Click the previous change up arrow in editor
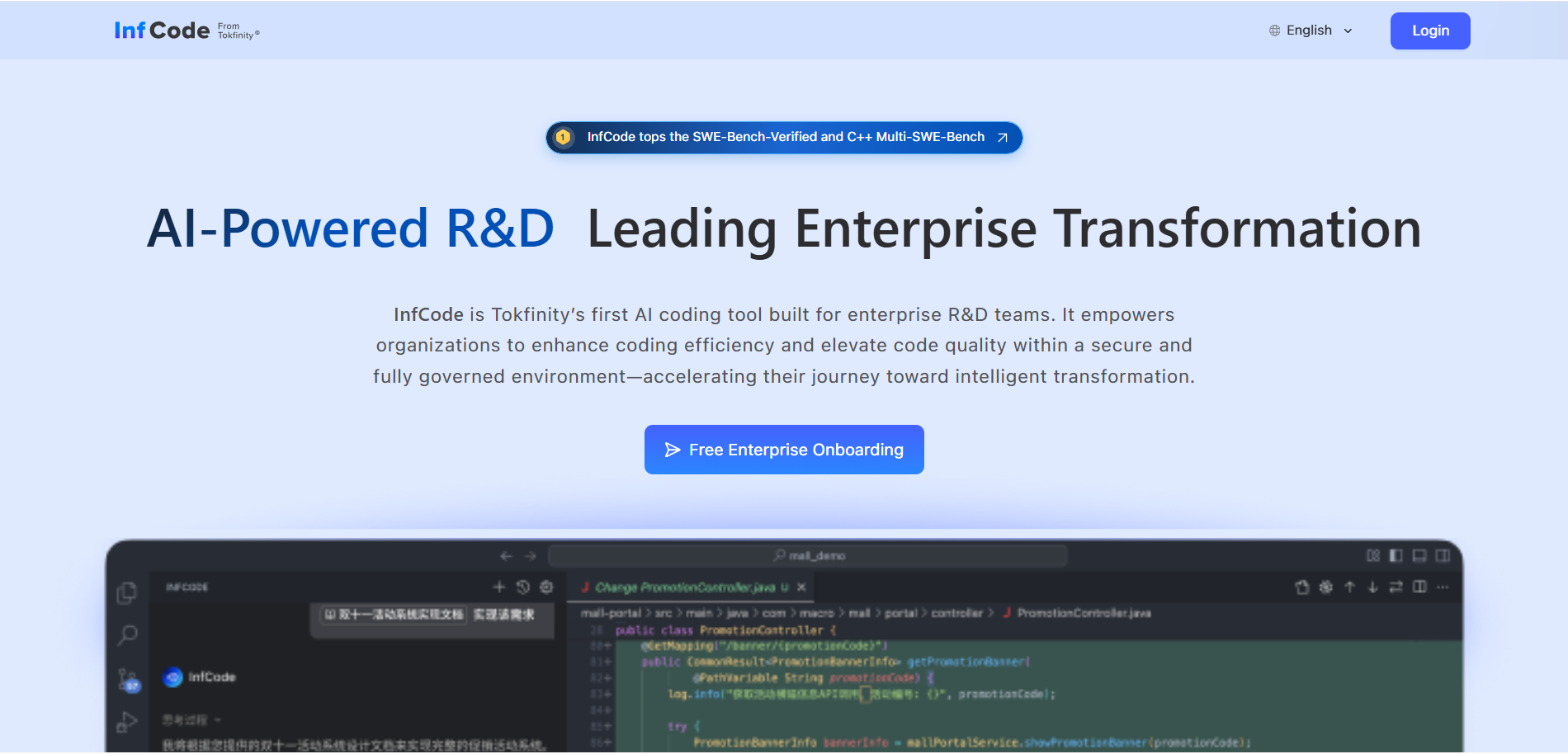Viewport: 1568px width, 754px height. click(1350, 587)
